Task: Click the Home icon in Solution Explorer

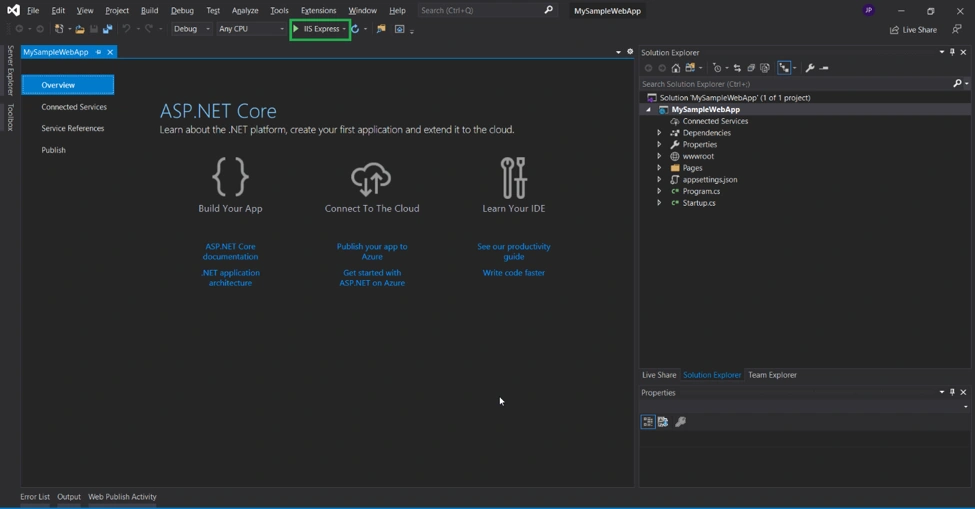Action: [x=675, y=68]
